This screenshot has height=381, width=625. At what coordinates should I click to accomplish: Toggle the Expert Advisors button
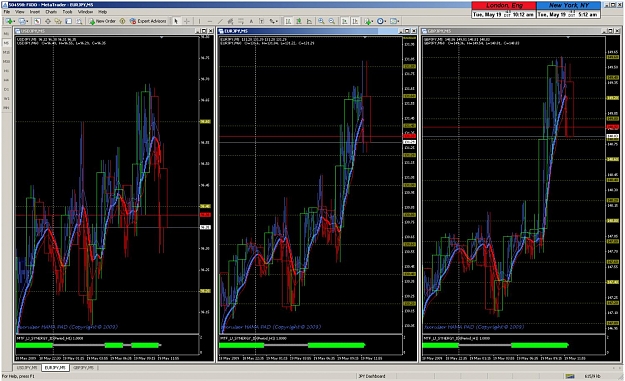pyautogui.click(x=148, y=21)
